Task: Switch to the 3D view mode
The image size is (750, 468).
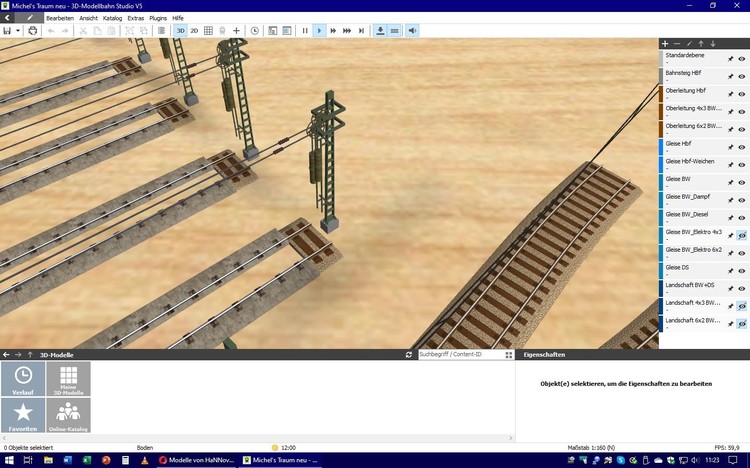Action: point(180,31)
